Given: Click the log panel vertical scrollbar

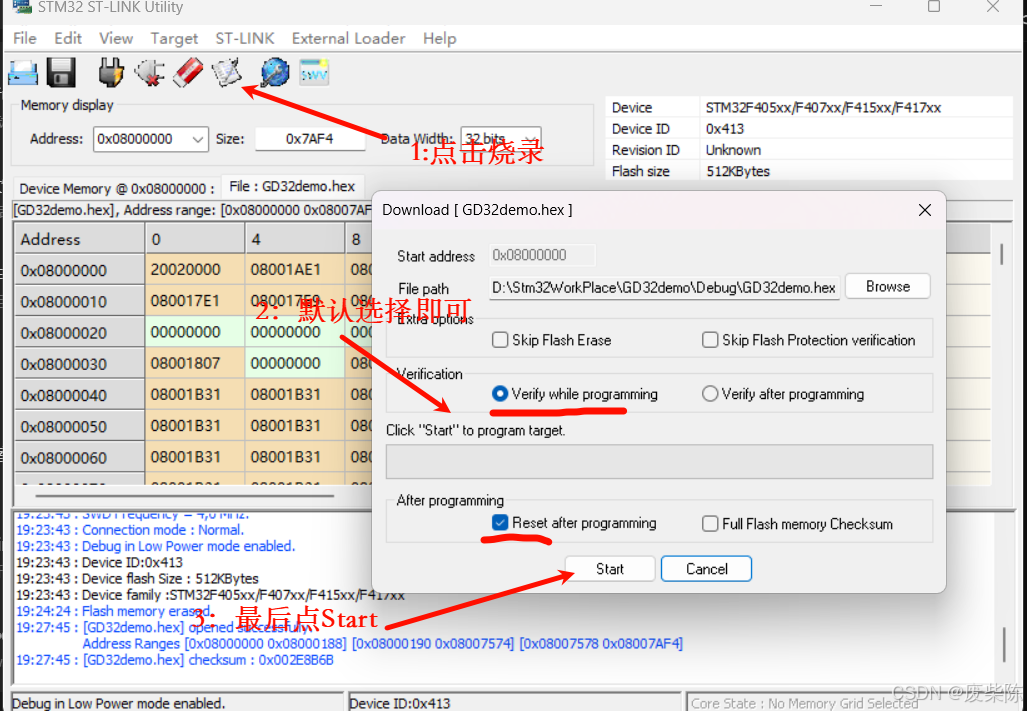Looking at the screenshot, I should tap(1004, 645).
